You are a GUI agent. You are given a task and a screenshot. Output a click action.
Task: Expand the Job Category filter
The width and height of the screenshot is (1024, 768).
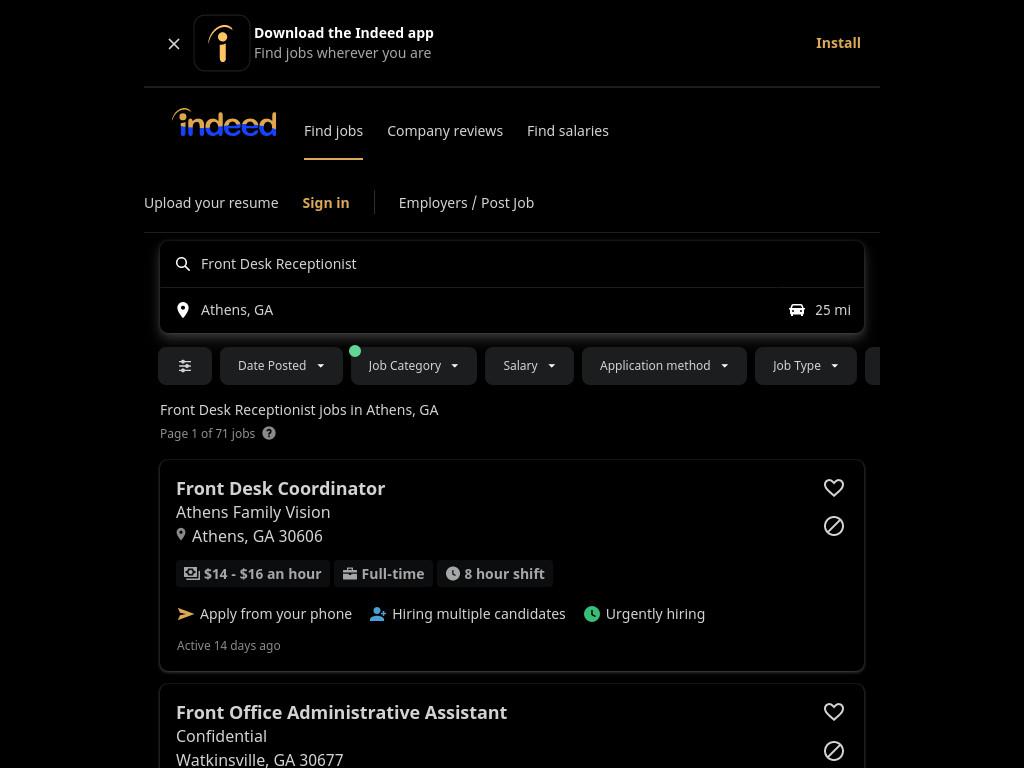tap(414, 366)
